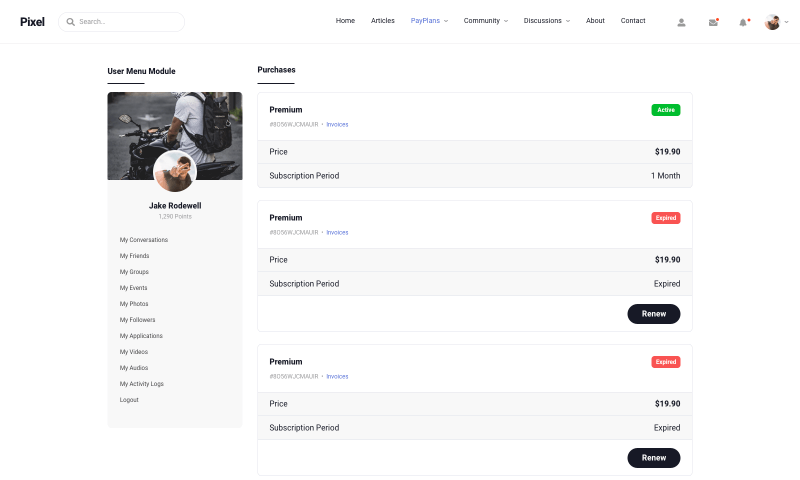Click the friends/user icon in header
The height and width of the screenshot is (480, 800).
681,22
